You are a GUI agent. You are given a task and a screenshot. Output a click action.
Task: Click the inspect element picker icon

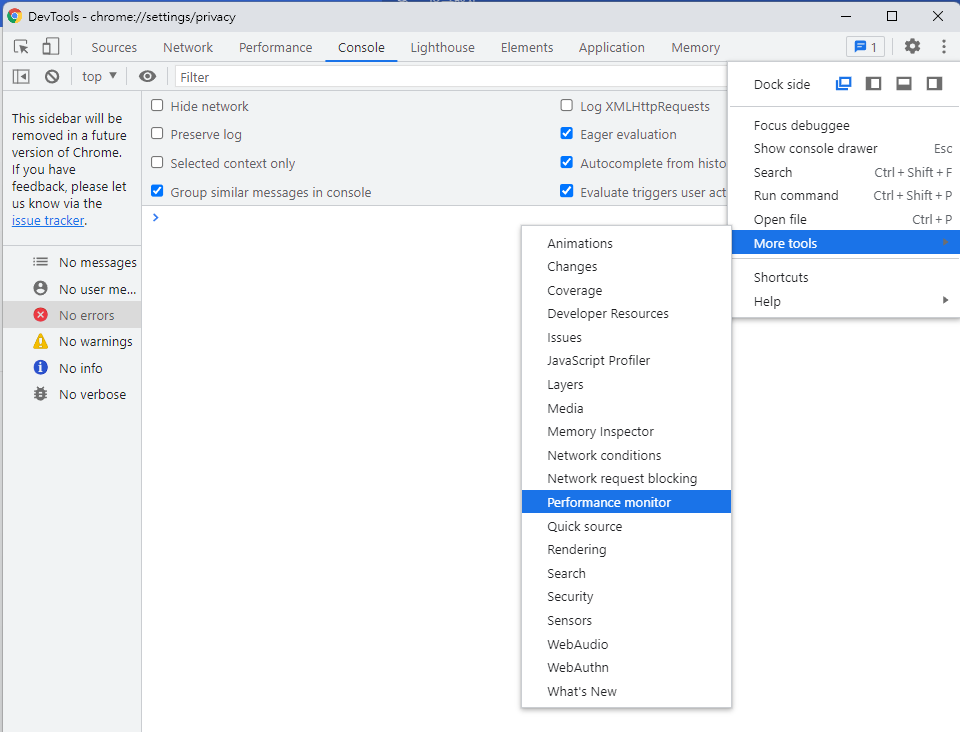tap(21, 47)
